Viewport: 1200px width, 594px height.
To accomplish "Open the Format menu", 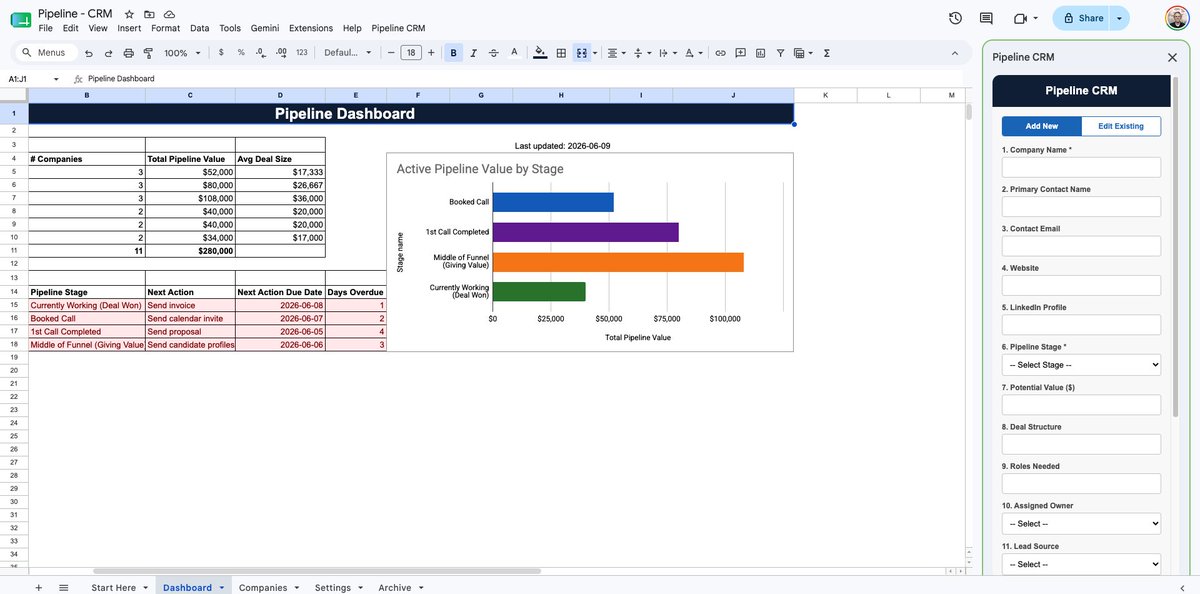I will click(166, 28).
